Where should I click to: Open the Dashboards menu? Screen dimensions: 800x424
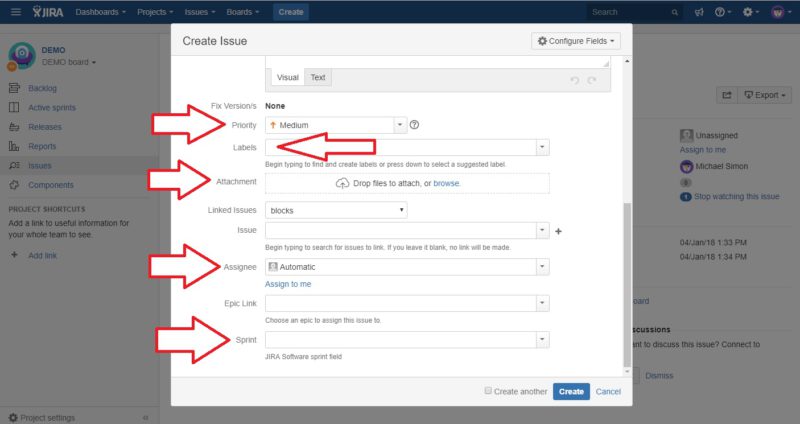coord(101,12)
